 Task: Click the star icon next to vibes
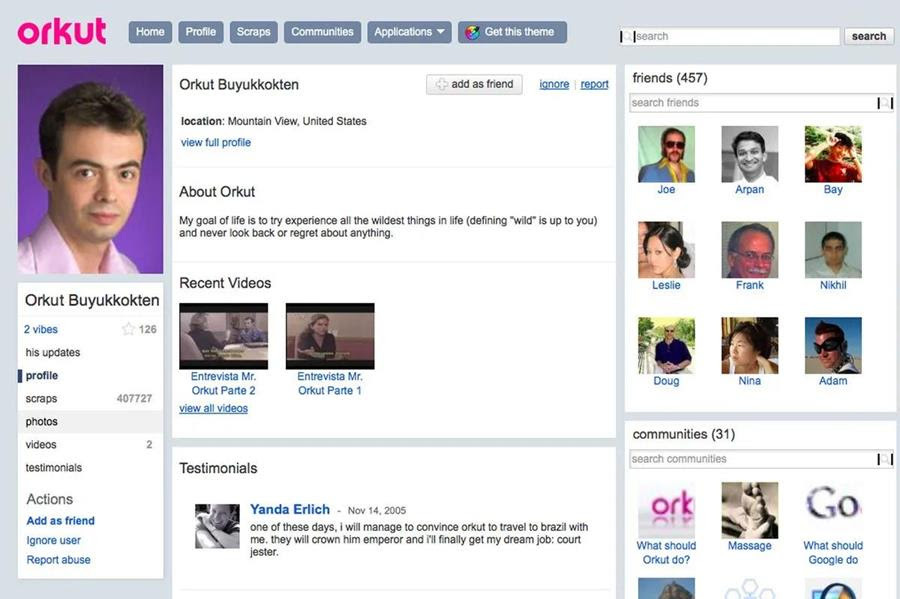point(130,329)
